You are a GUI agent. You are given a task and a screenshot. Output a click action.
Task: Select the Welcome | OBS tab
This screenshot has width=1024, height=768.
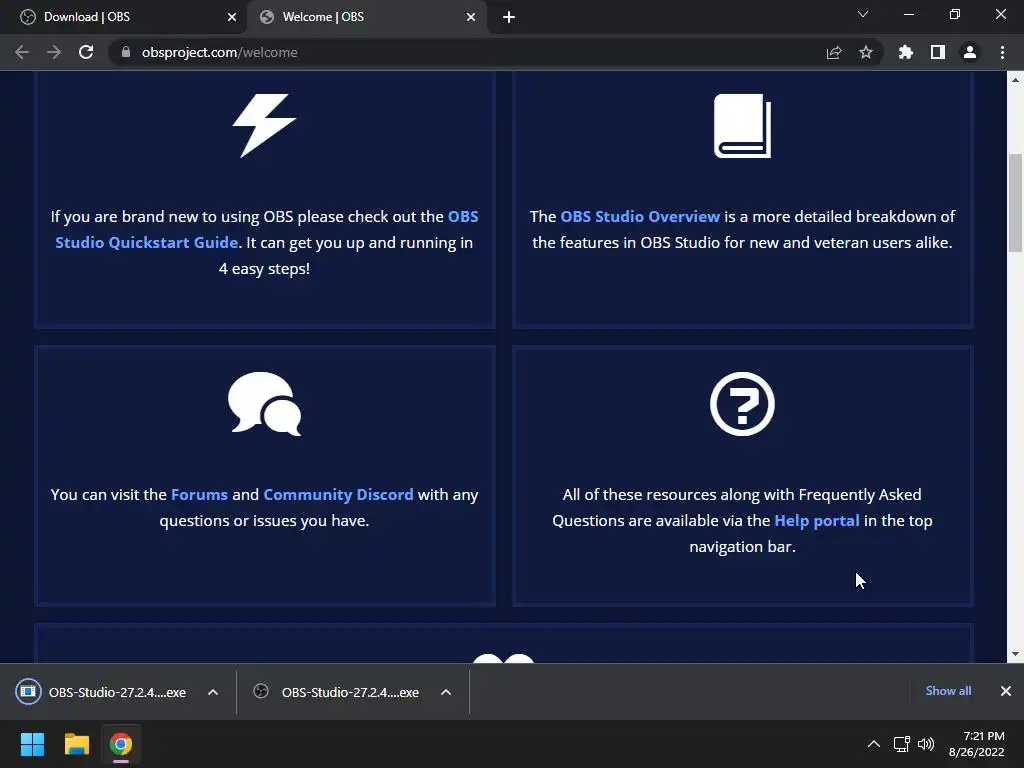pos(366,17)
